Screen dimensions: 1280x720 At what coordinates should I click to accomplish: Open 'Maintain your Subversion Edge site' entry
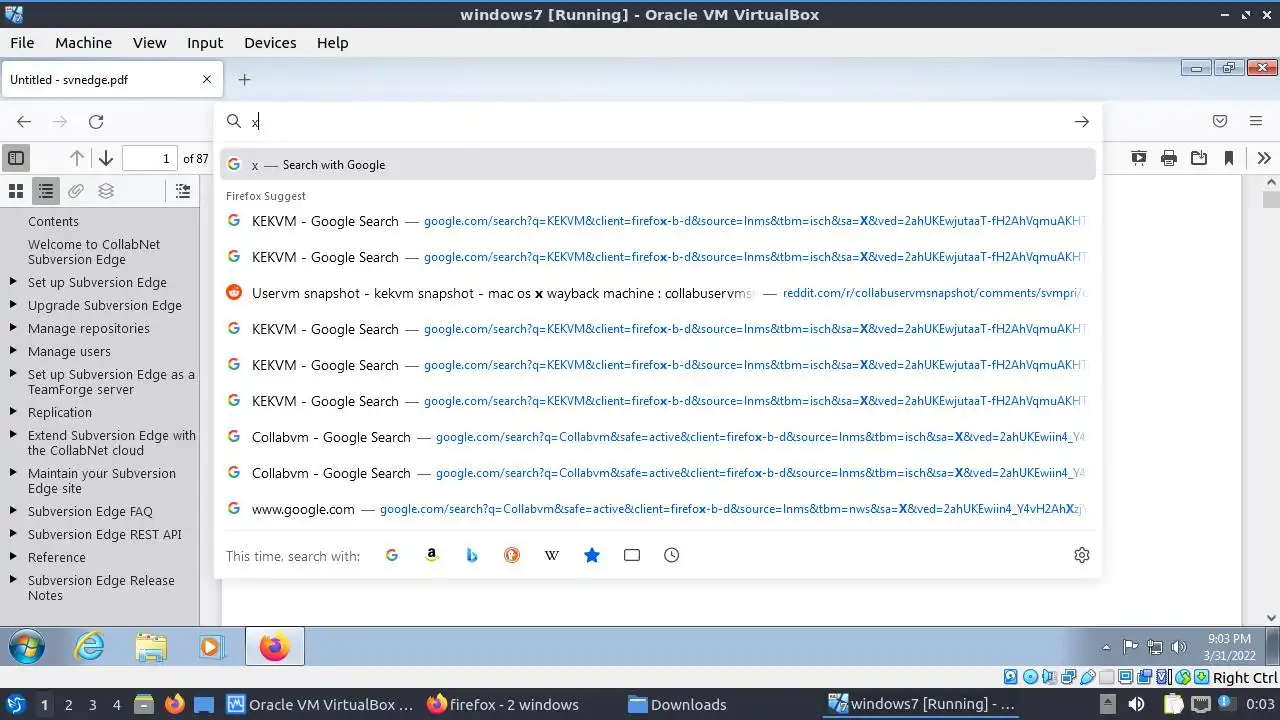[x=102, y=481]
